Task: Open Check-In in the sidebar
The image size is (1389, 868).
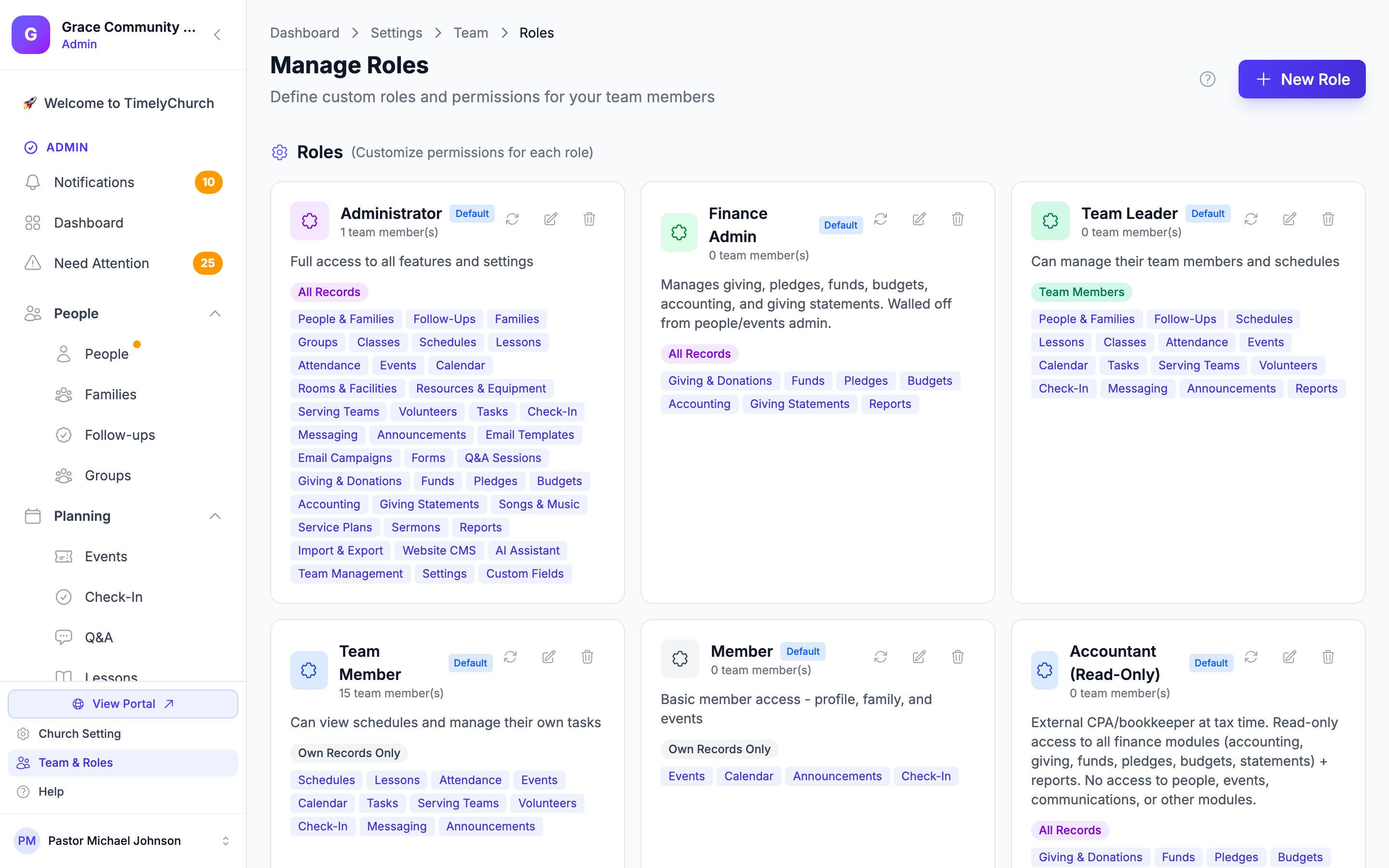Action: pos(113,597)
